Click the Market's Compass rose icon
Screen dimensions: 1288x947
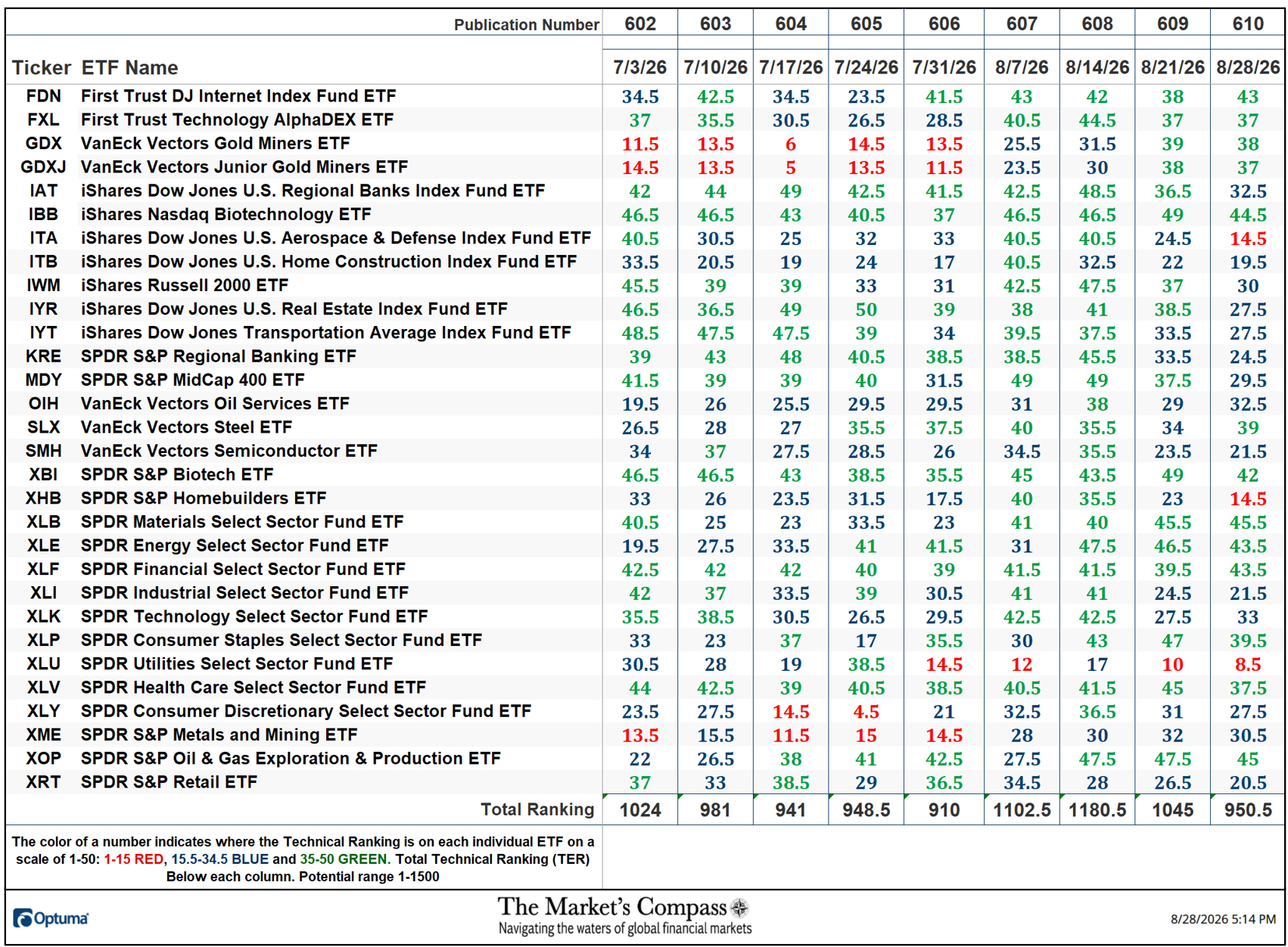(x=739, y=908)
